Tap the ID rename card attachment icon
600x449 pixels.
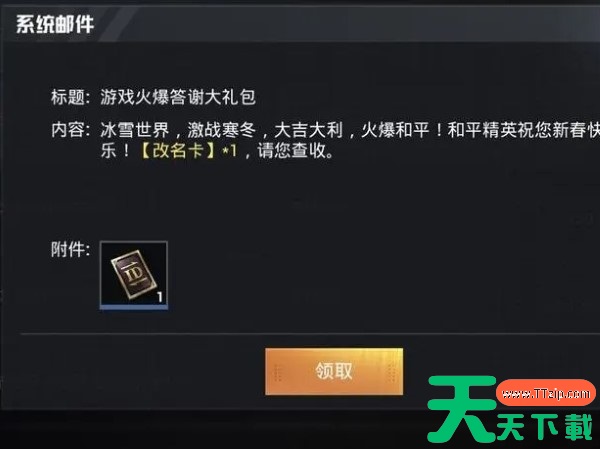(134, 274)
